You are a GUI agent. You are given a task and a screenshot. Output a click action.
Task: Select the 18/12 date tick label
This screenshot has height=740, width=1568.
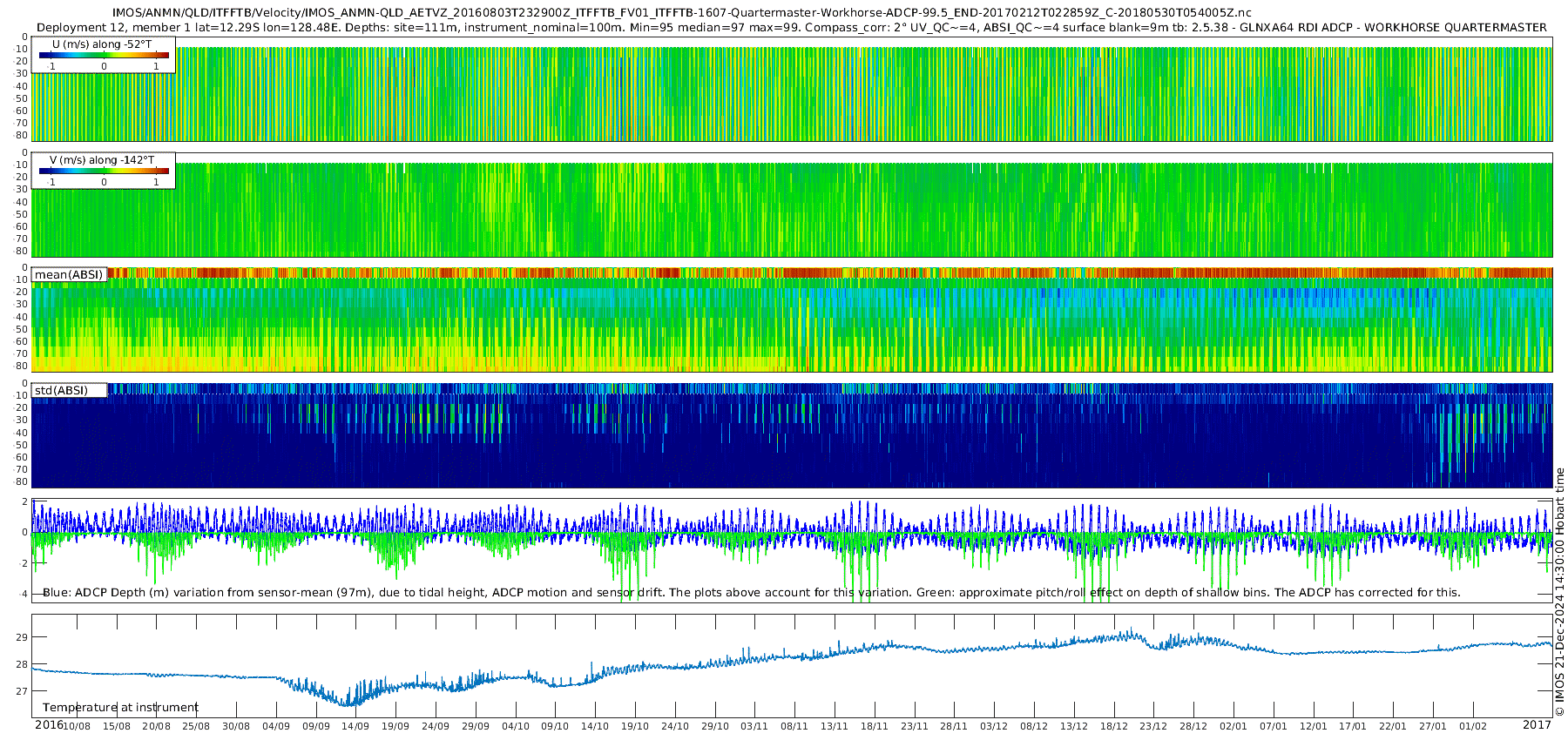coord(1113,726)
